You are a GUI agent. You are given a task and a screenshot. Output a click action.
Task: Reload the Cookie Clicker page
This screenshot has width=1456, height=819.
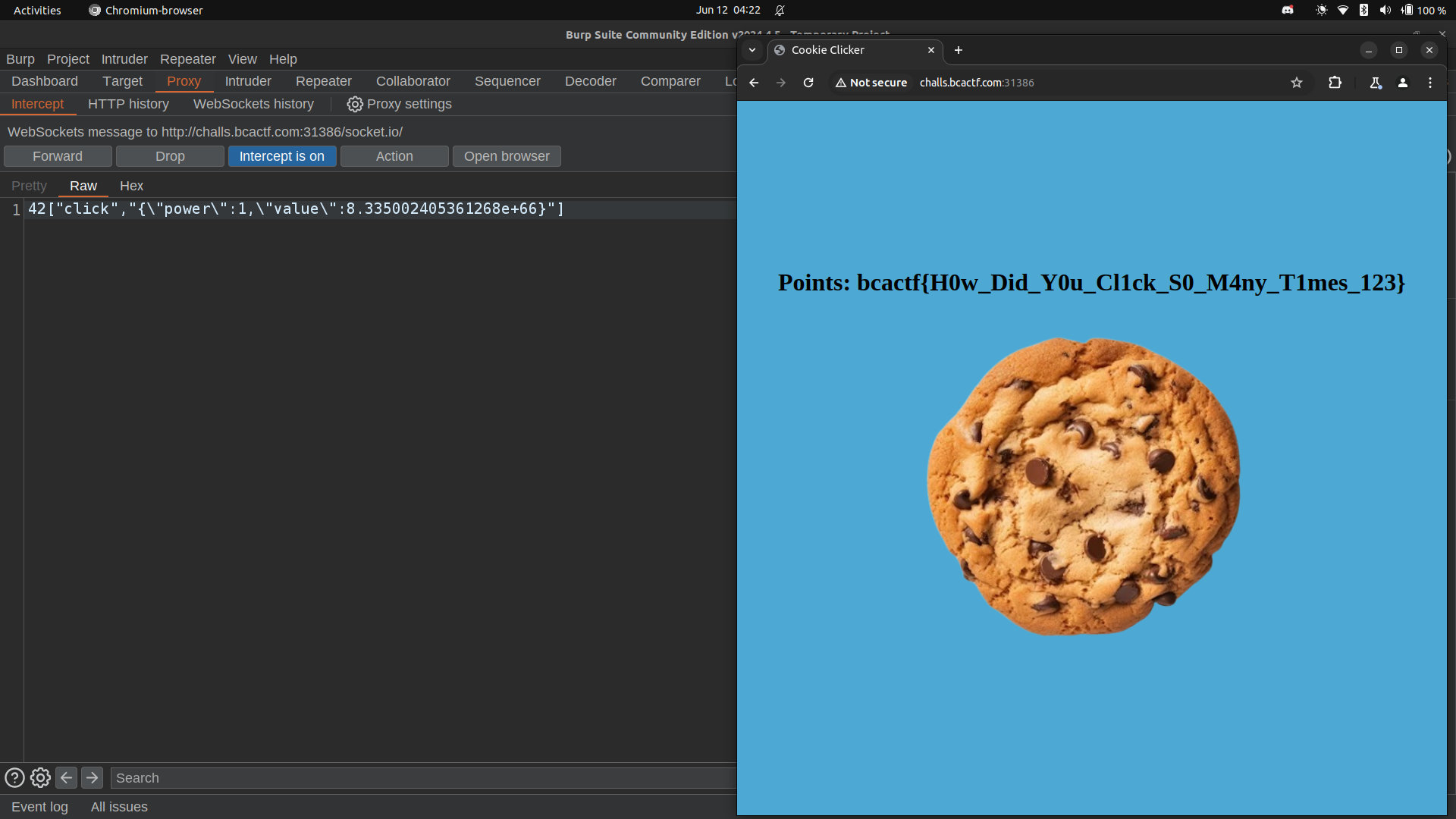[808, 83]
